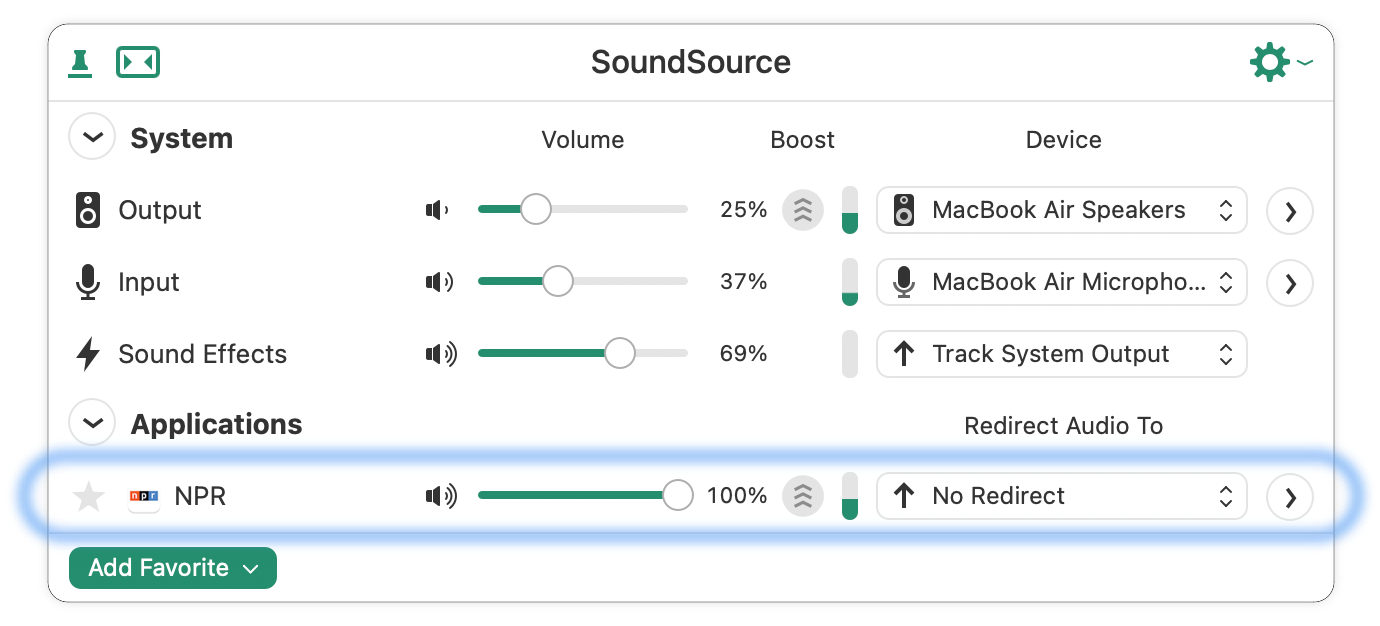Mute the Input volume speaker icon

pos(439,282)
